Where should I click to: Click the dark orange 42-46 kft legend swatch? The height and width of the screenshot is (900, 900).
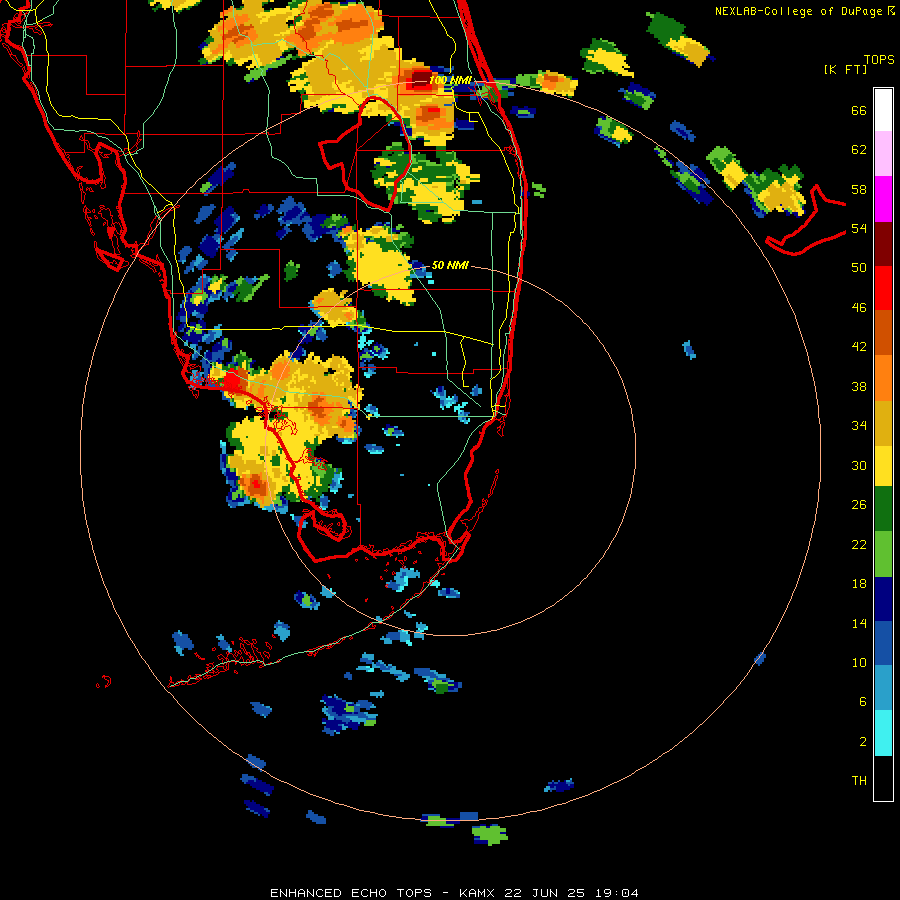(883, 332)
